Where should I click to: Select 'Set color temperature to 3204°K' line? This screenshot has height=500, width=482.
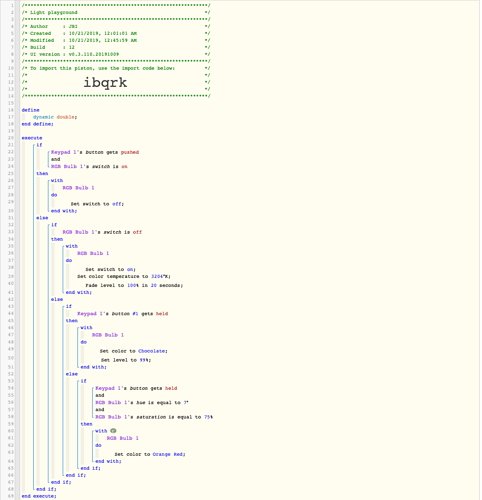(124, 276)
